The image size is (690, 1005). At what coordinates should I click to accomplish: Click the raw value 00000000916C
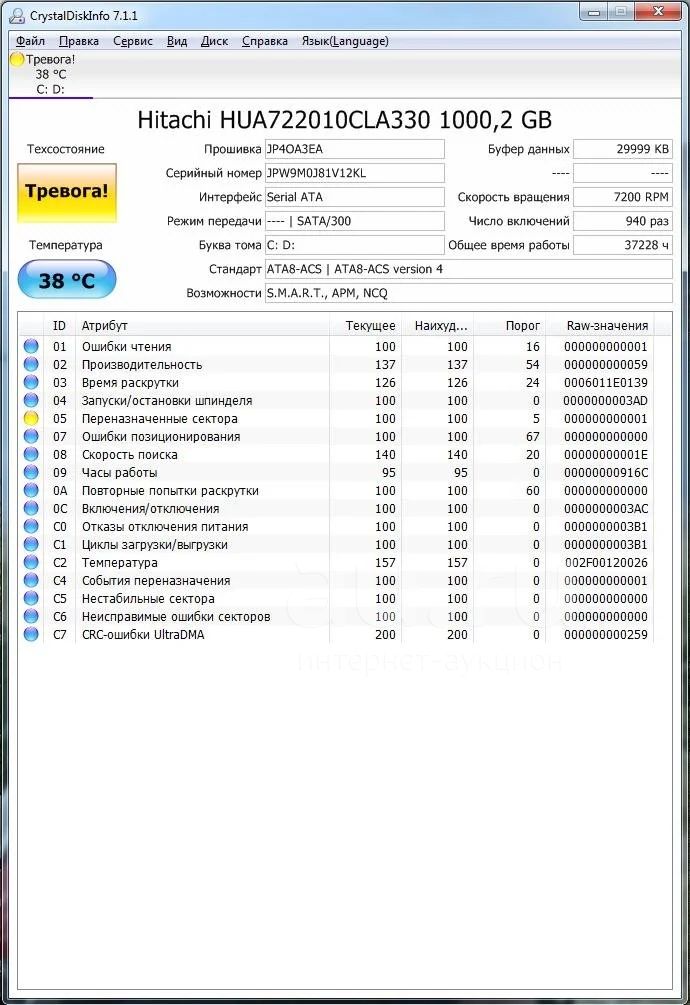coord(605,472)
